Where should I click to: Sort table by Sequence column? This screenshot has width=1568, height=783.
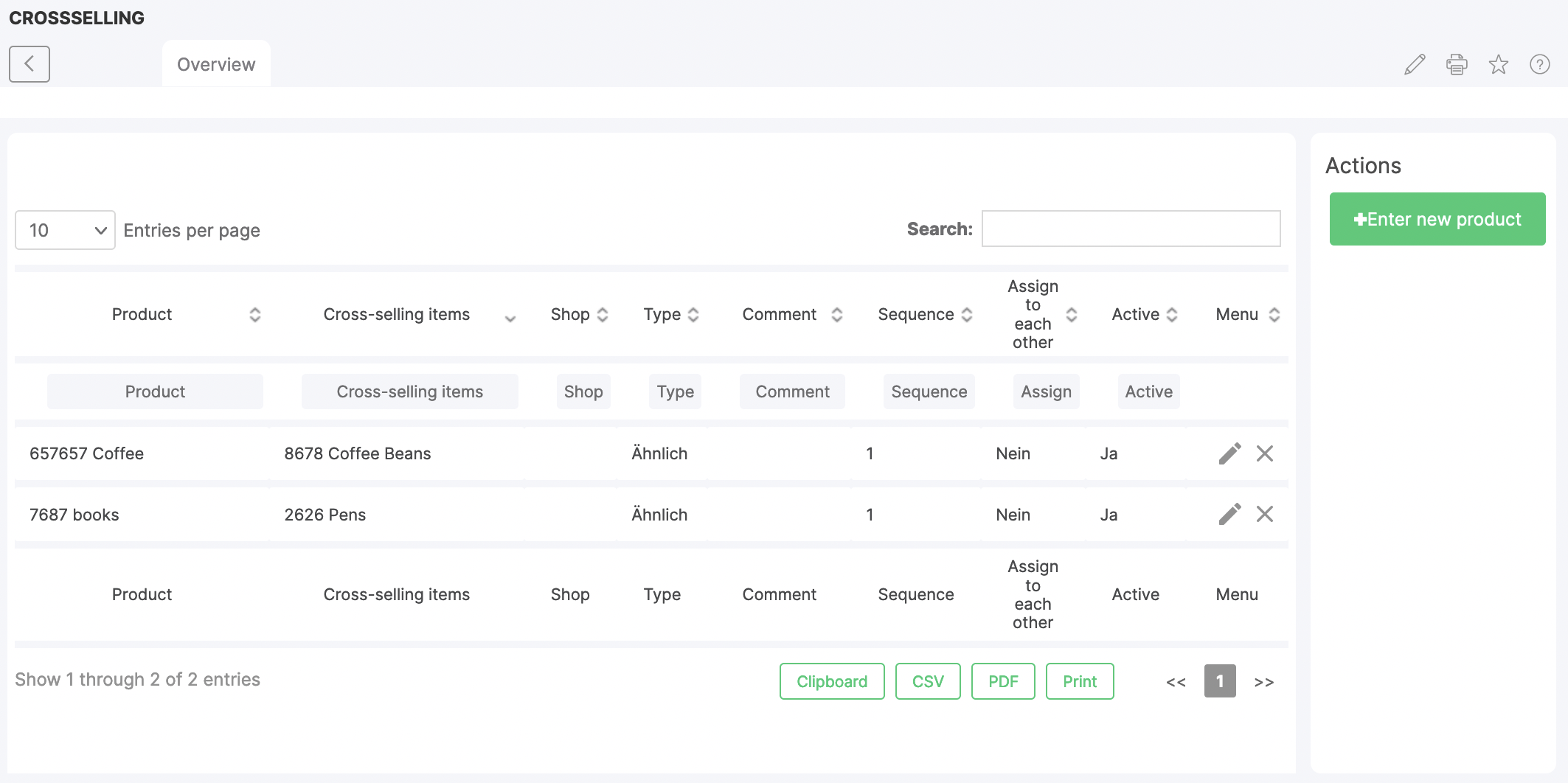coord(916,315)
